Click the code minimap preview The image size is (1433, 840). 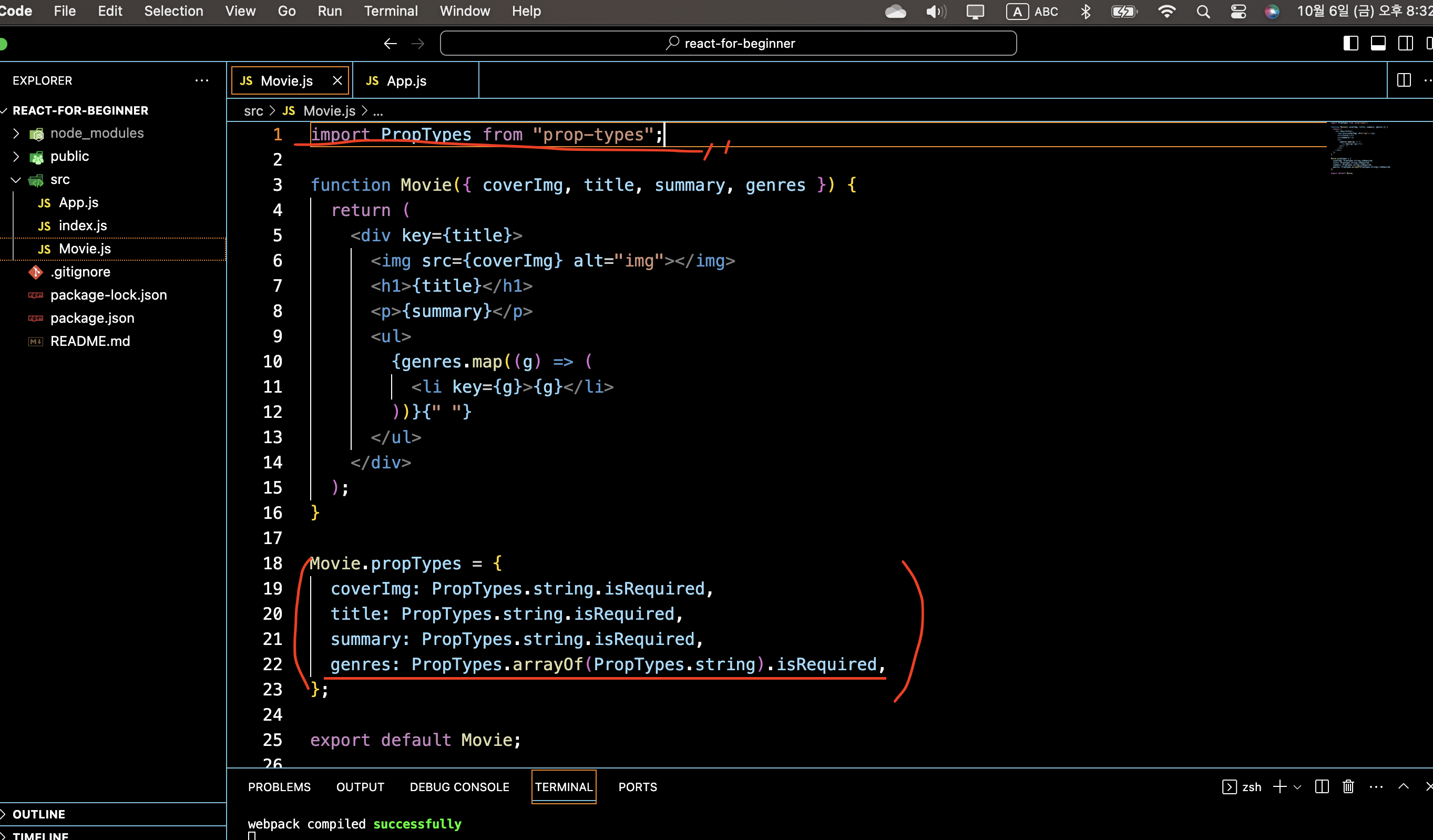(1359, 148)
